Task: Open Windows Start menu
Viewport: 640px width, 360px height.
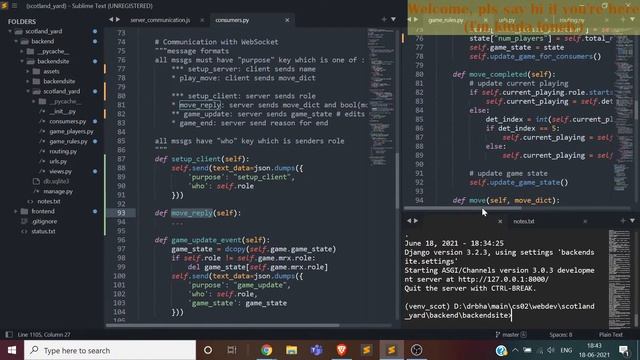Action: 12,350
